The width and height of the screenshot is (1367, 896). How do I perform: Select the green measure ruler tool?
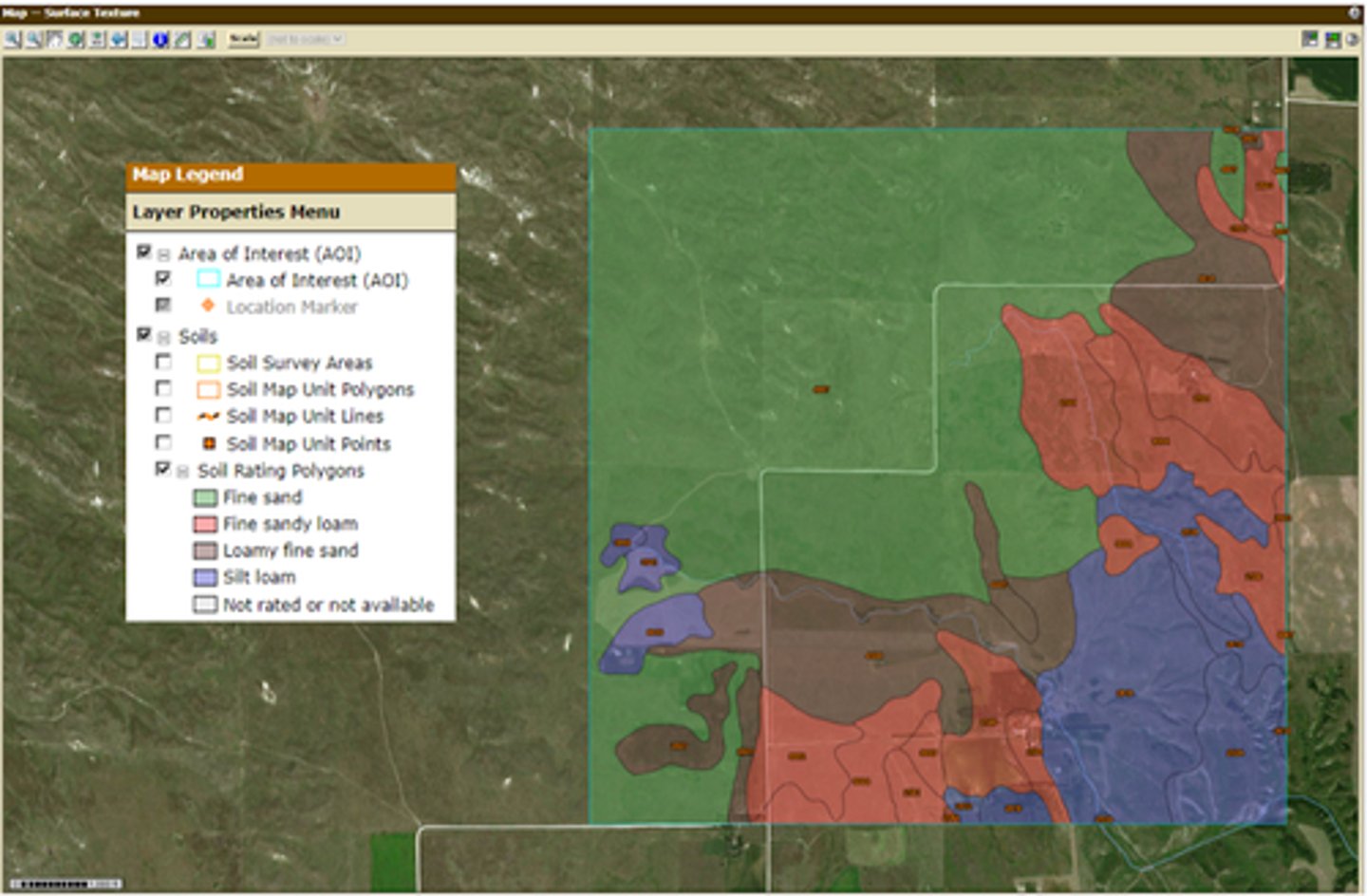[x=181, y=39]
